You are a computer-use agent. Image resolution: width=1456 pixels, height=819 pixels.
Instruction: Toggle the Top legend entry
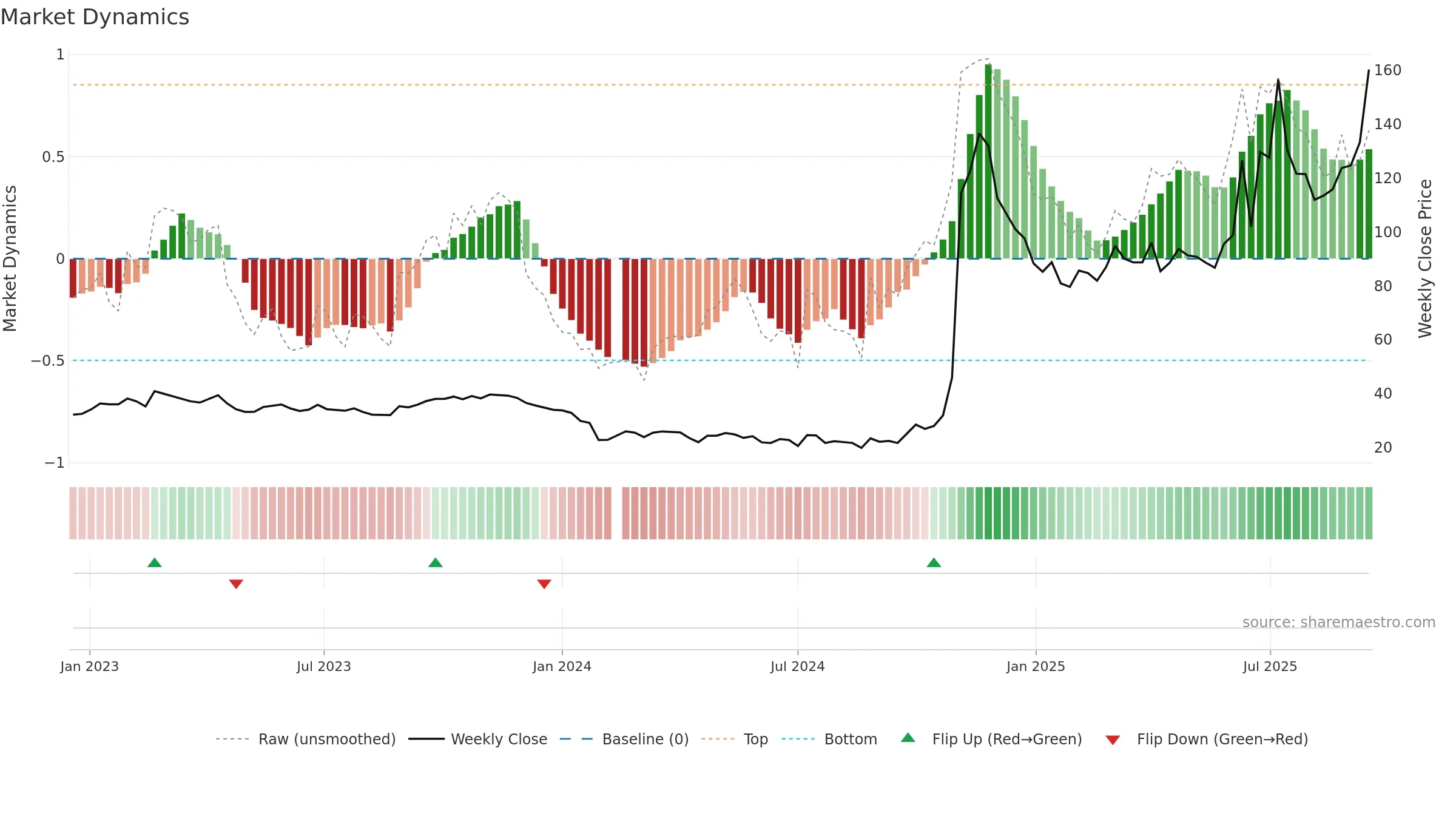point(734,739)
